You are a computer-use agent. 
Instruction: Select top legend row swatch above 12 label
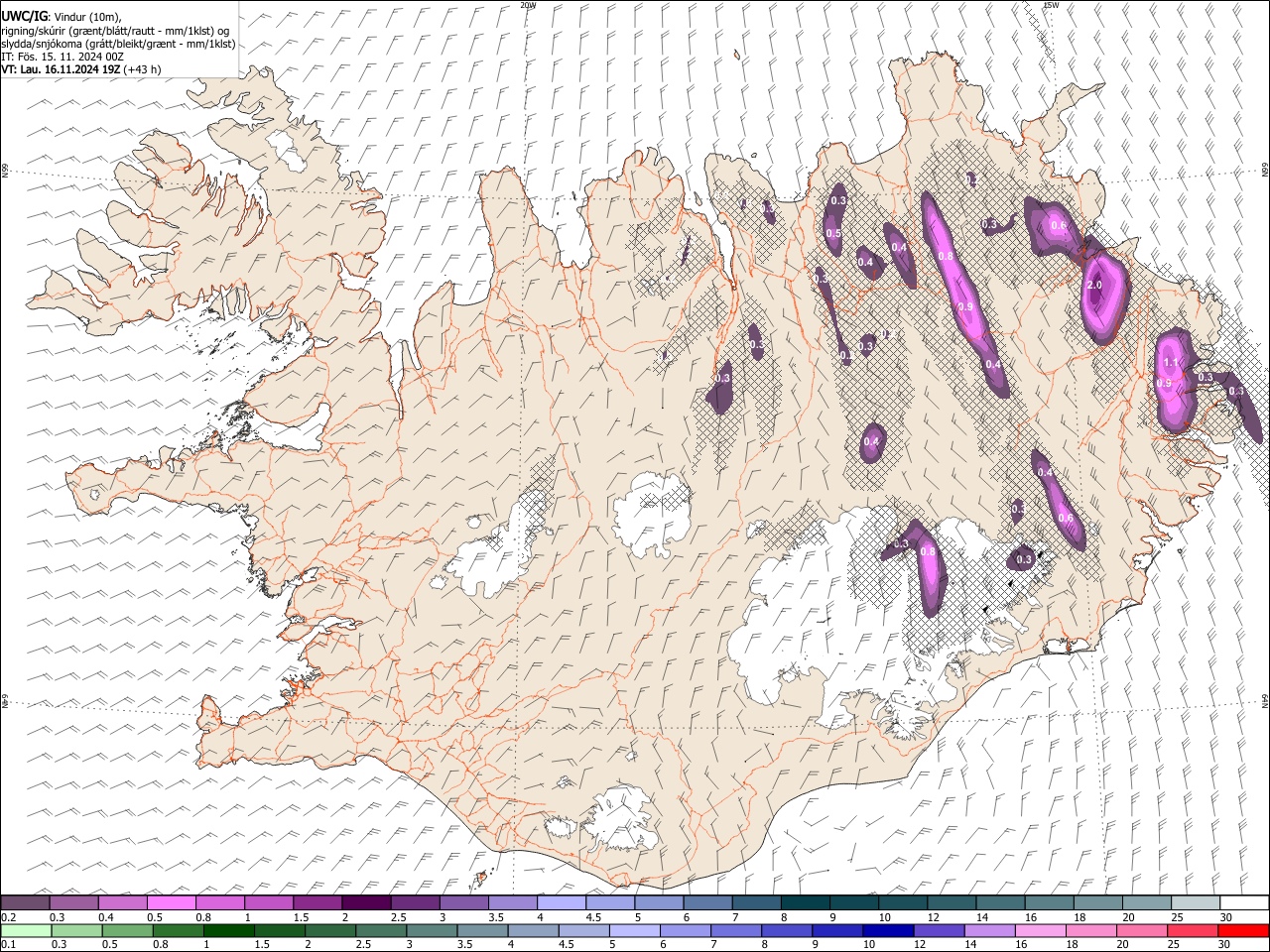[952, 902]
